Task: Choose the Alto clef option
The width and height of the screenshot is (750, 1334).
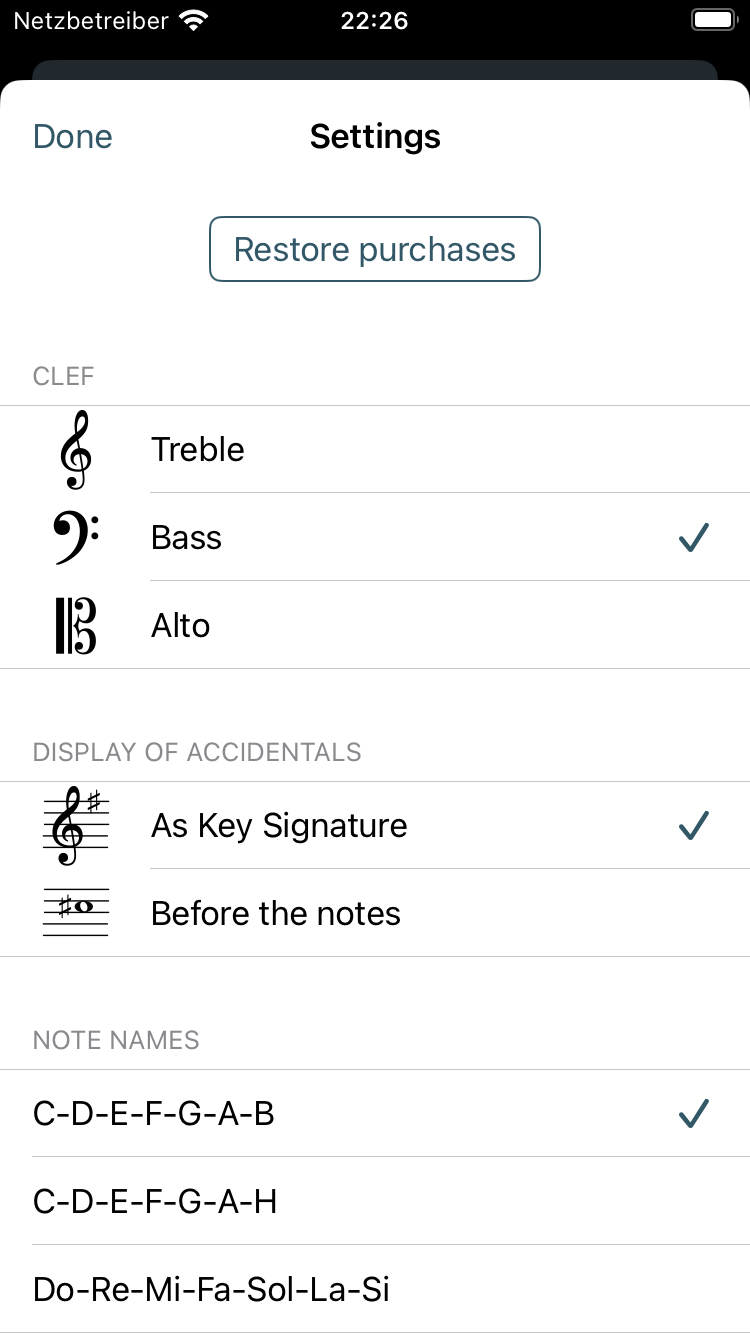Action: pos(375,626)
